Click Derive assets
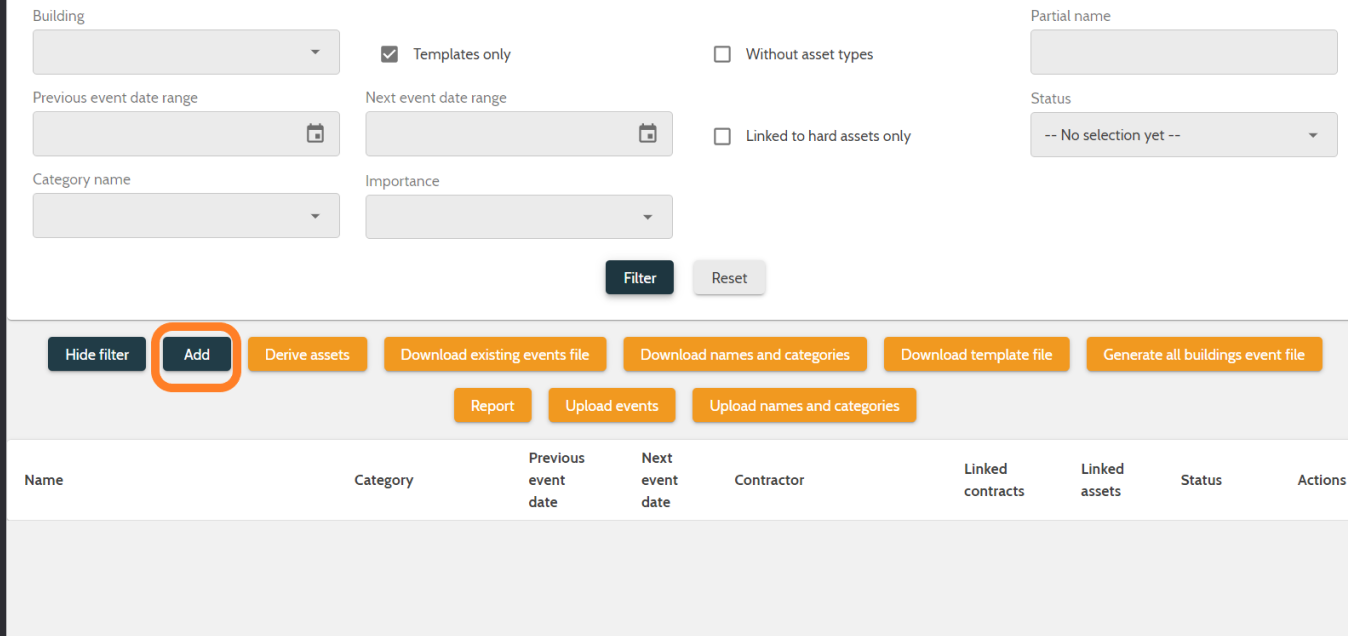The height and width of the screenshot is (636, 1348). pyautogui.click(x=307, y=353)
